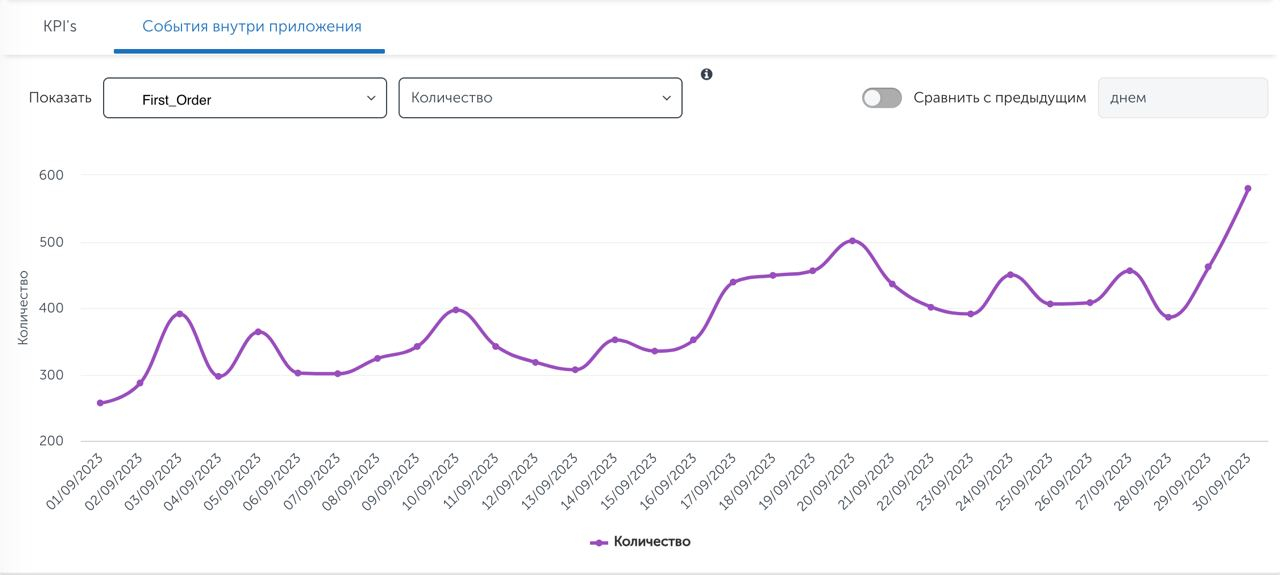Click the data point for 17/09/2023
The image size is (1280, 575).
733,282
